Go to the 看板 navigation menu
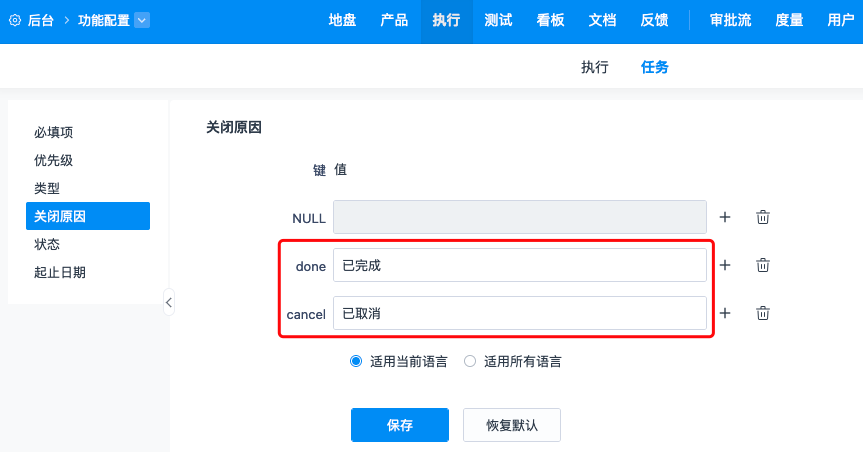863x452 pixels. pyautogui.click(x=550, y=20)
